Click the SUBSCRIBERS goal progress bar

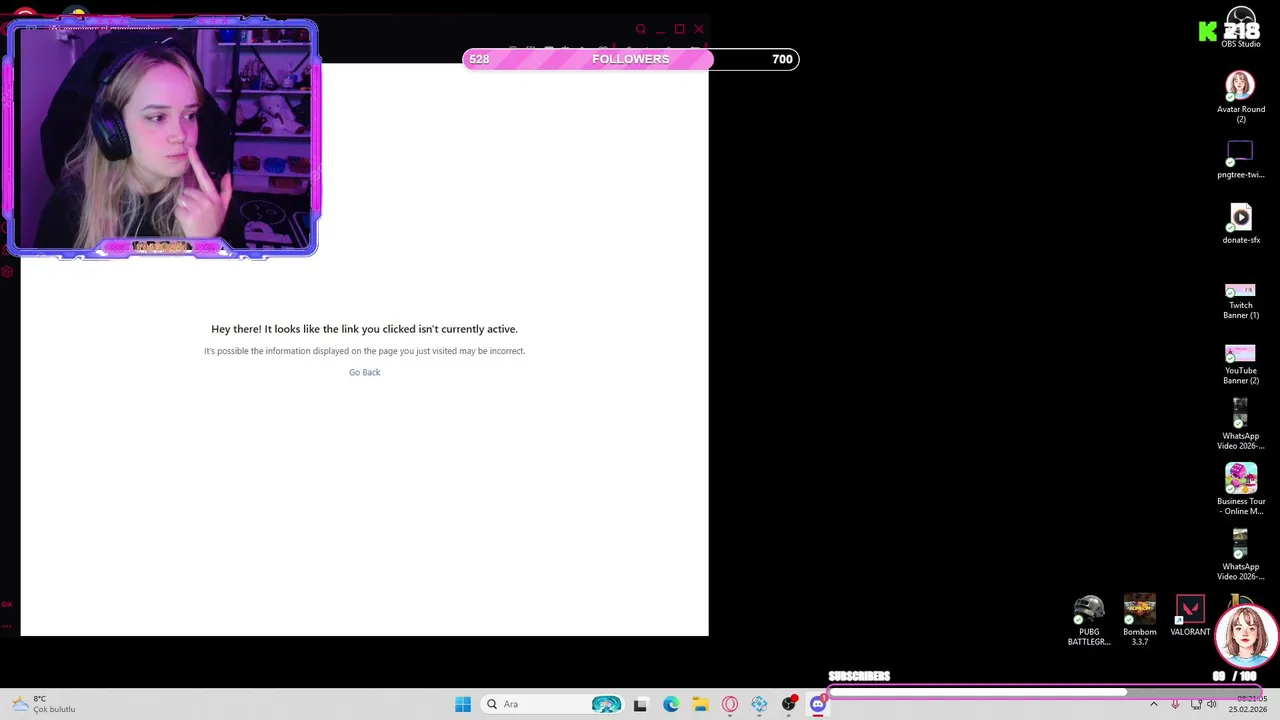point(1043,692)
